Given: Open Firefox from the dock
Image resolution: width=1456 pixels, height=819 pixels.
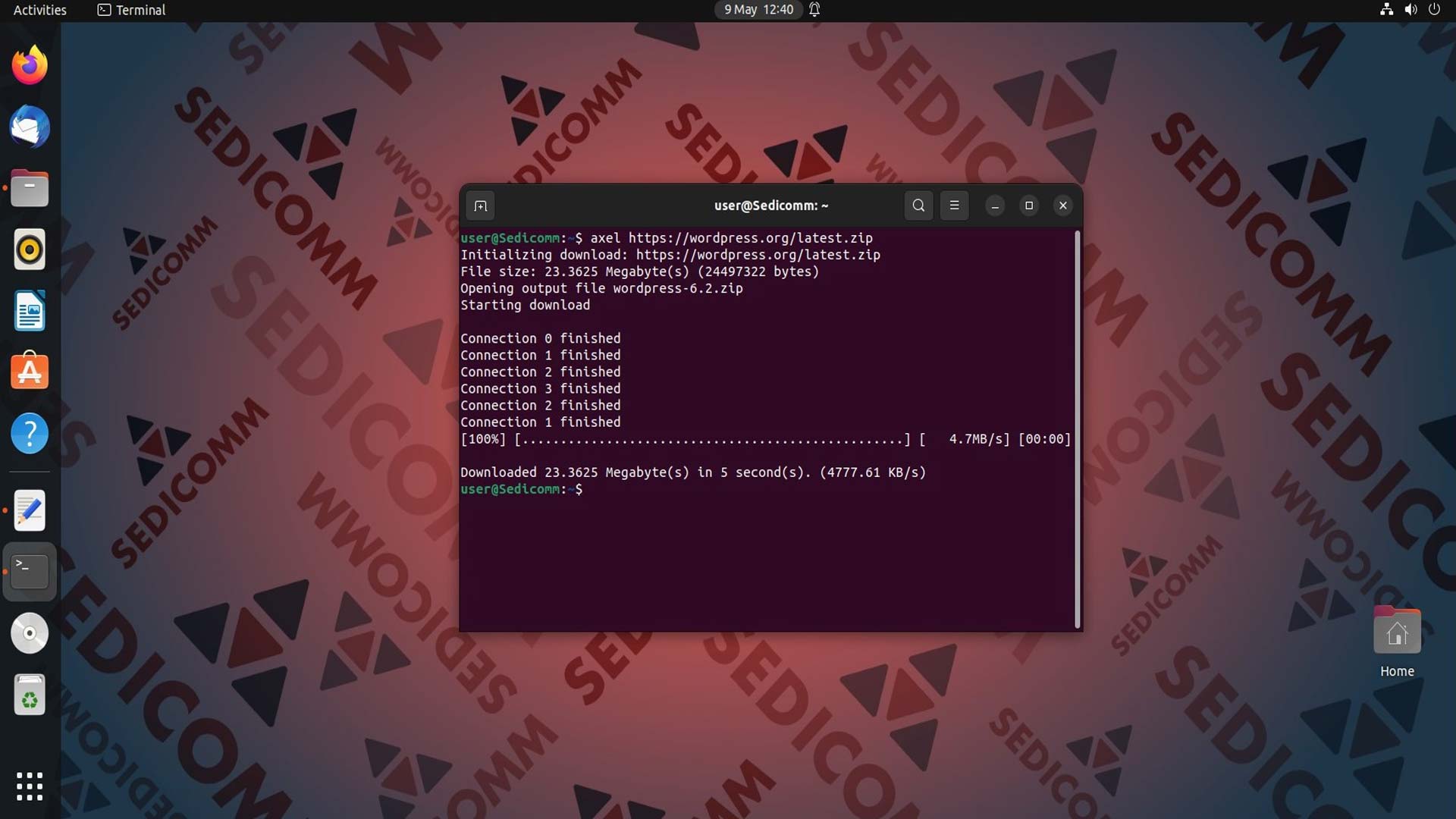Looking at the screenshot, I should [30, 65].
